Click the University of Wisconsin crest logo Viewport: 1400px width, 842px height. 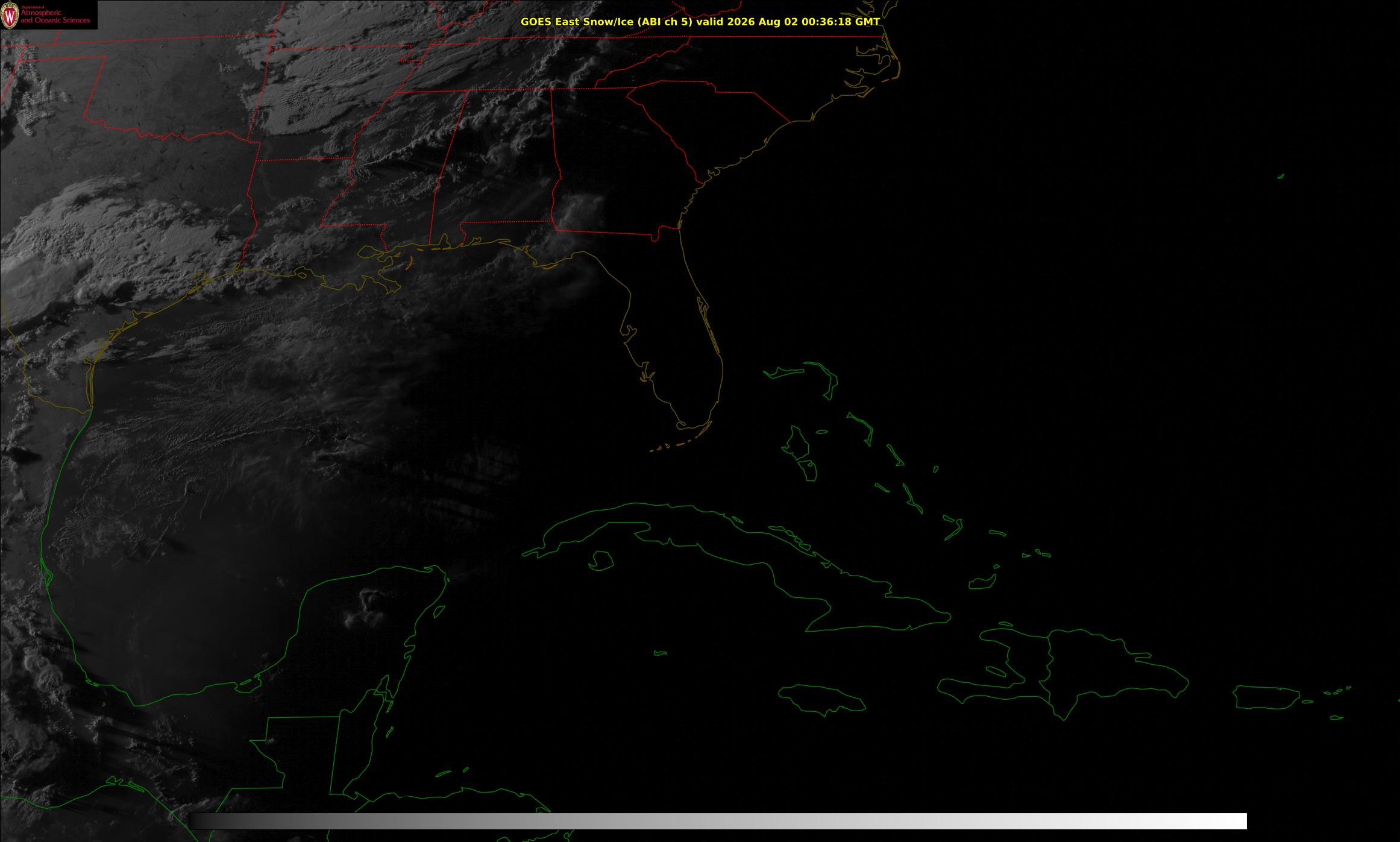point(10,15)
